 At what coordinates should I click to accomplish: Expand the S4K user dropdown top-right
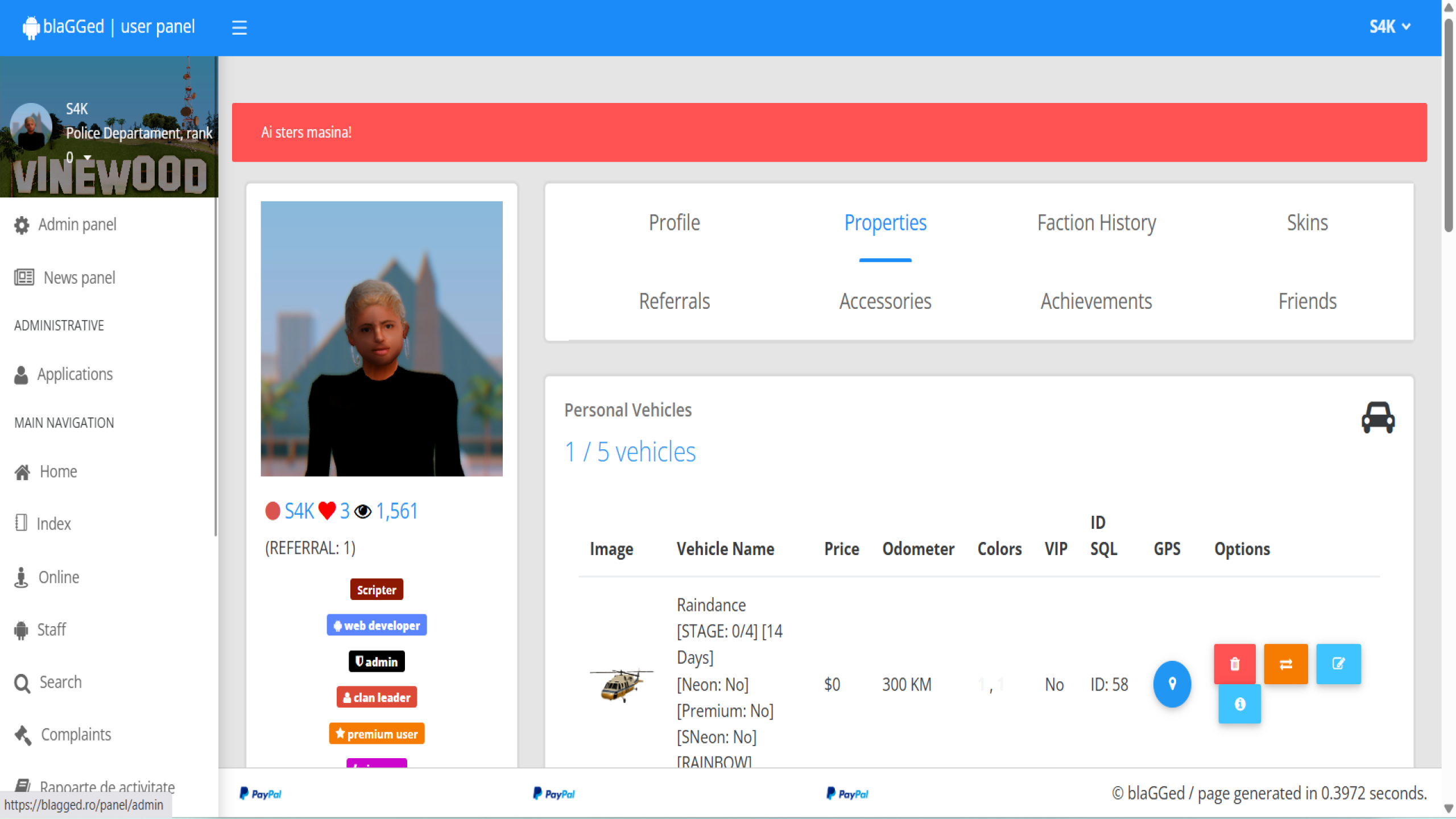(1389, 27)
